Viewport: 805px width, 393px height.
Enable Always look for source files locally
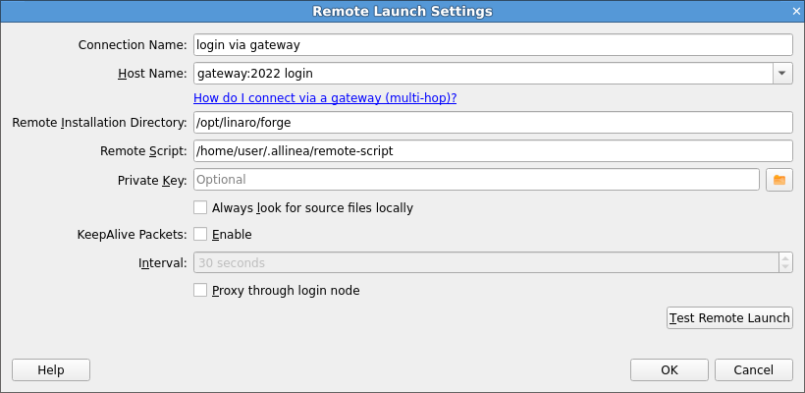pos(200,208)
